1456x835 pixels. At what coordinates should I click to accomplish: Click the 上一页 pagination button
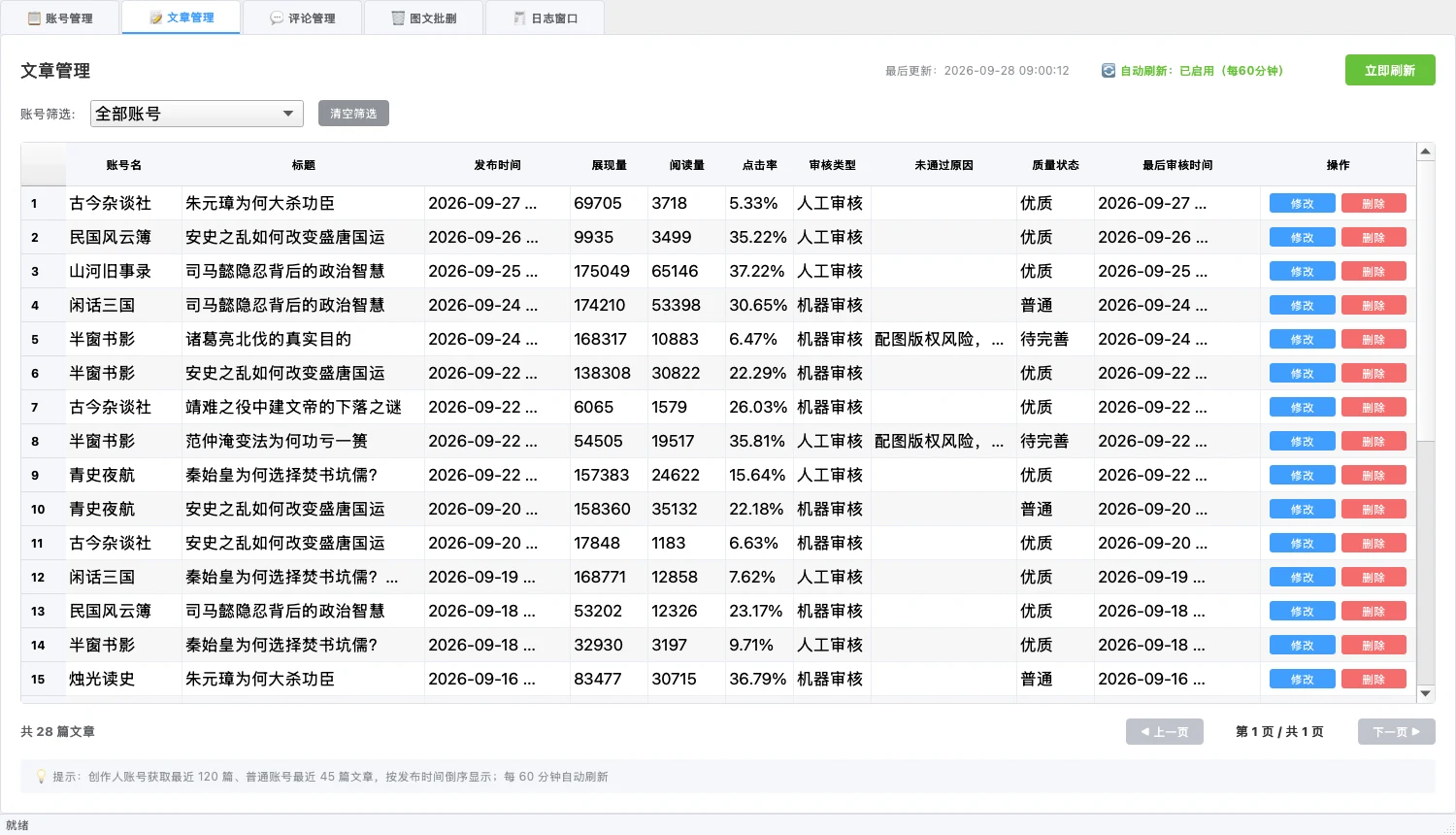click(x=1165, y=731)
